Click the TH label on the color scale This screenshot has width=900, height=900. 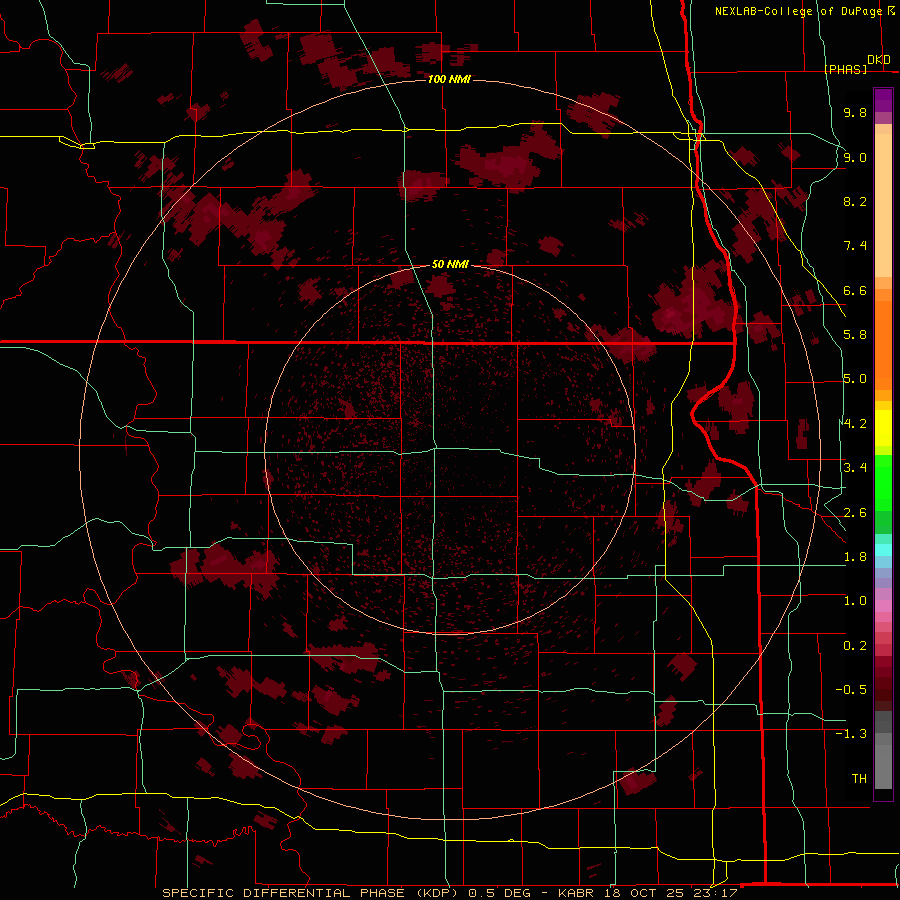(859, 779)
